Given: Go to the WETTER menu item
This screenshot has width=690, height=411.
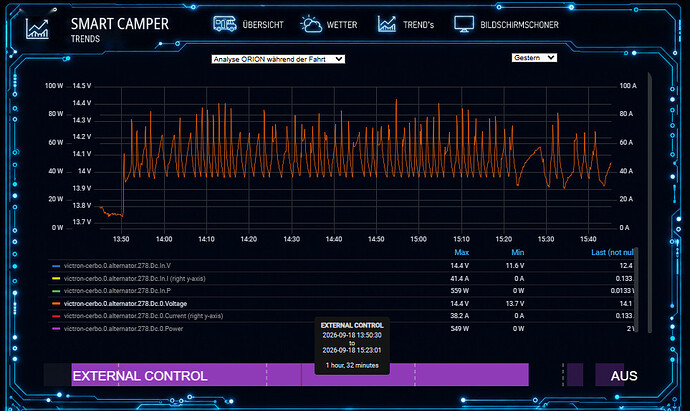Looking at the screenshot, I should pyautogui.click(x=342, y=25).
